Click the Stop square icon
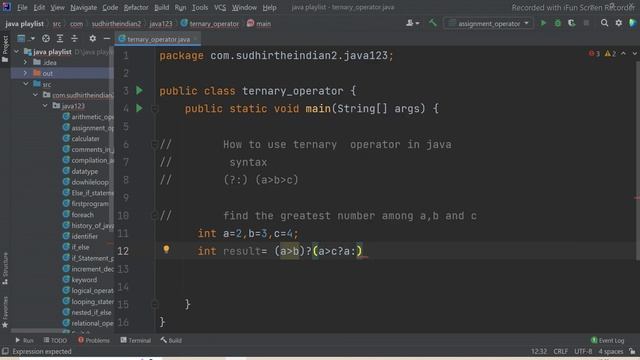The image size is (640, 360). pos(586,23)
